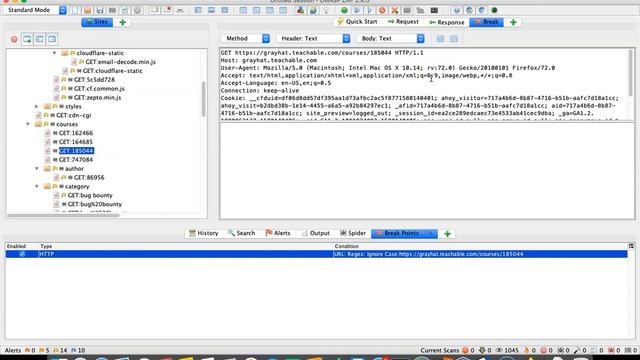Viewport: 640px width, 360px height.
Task: Open the History tab
Action: tap(204, 233)
